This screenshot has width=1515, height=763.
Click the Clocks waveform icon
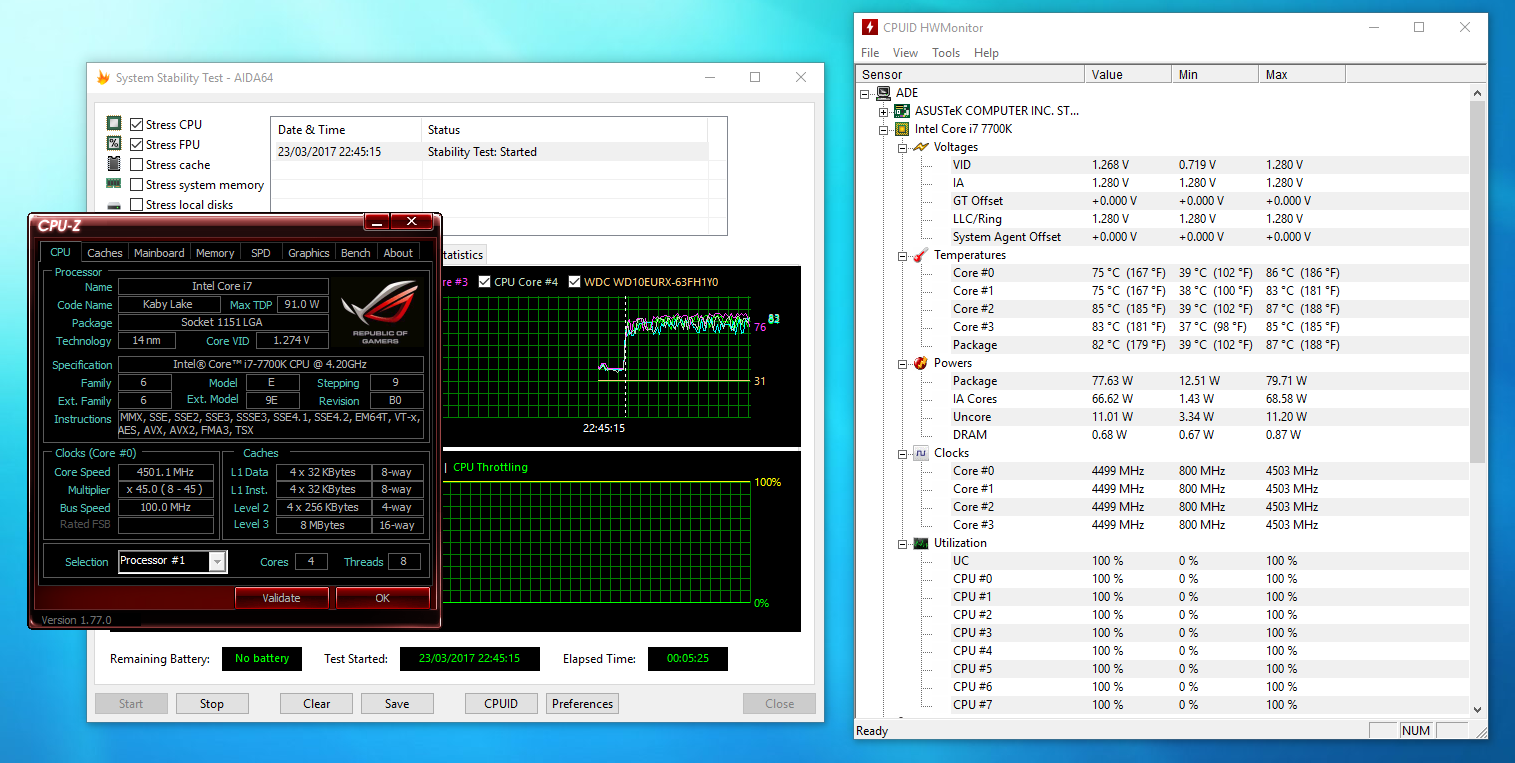tap(921, 453)
